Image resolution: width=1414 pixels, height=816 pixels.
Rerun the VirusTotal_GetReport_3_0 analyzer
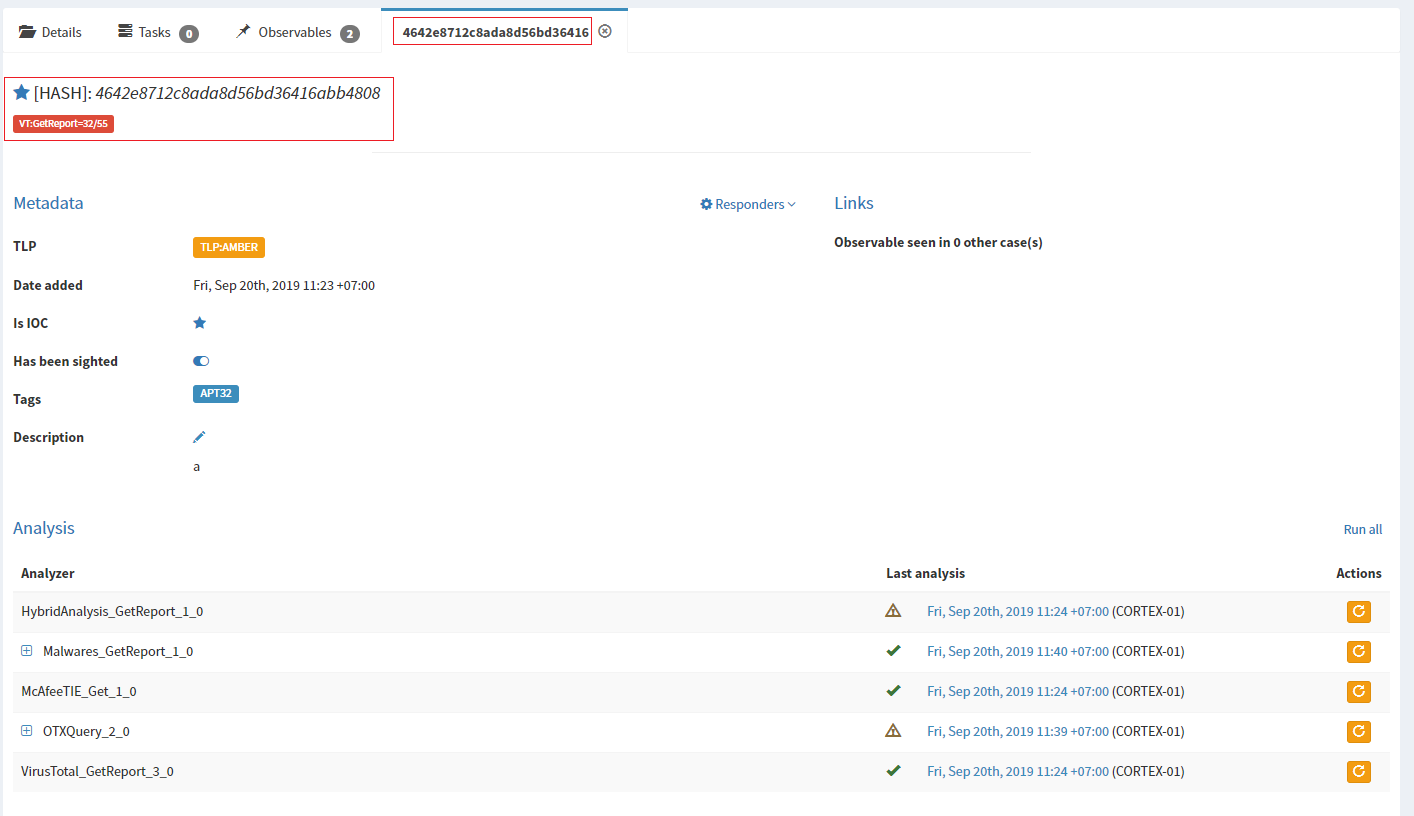(1358, 771)
